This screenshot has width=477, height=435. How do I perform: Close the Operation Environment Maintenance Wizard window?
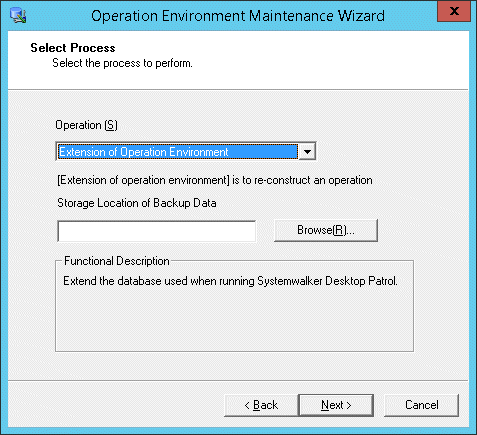point(454,11)
